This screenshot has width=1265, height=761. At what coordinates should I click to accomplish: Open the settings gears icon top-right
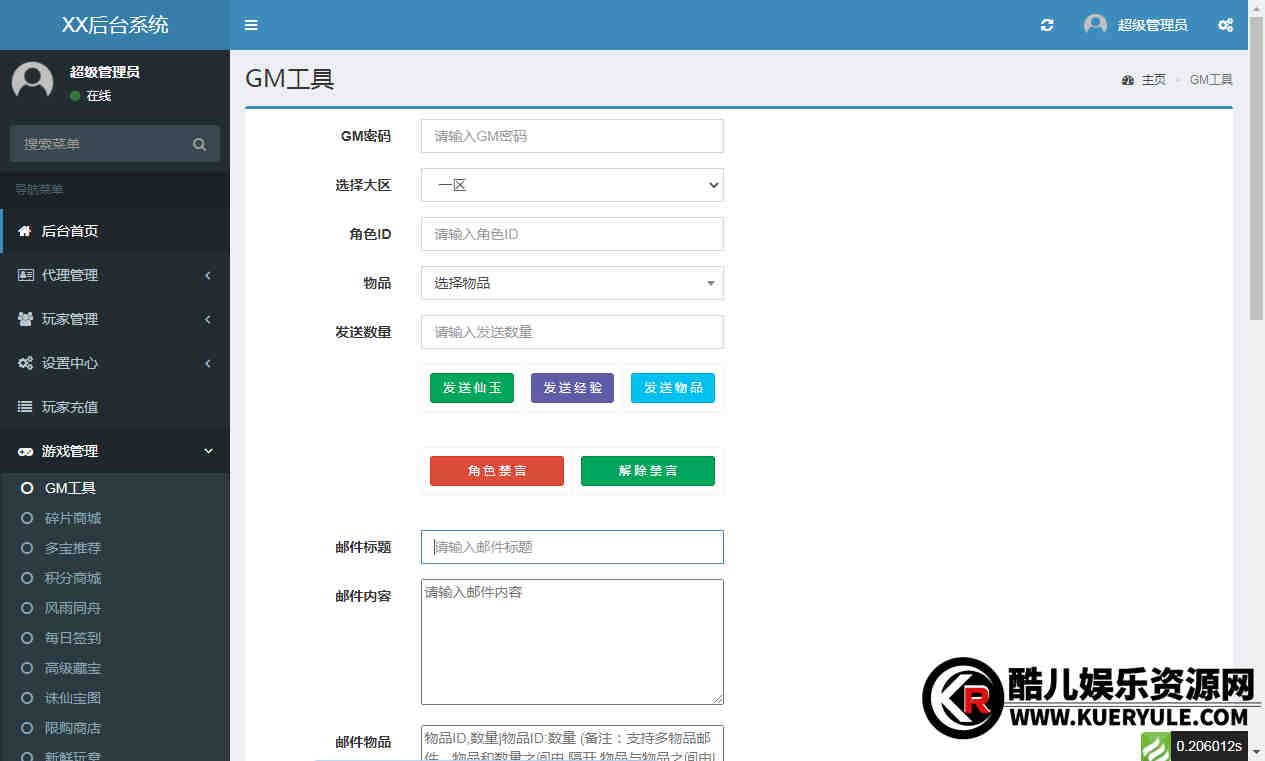click(1225, 25)
